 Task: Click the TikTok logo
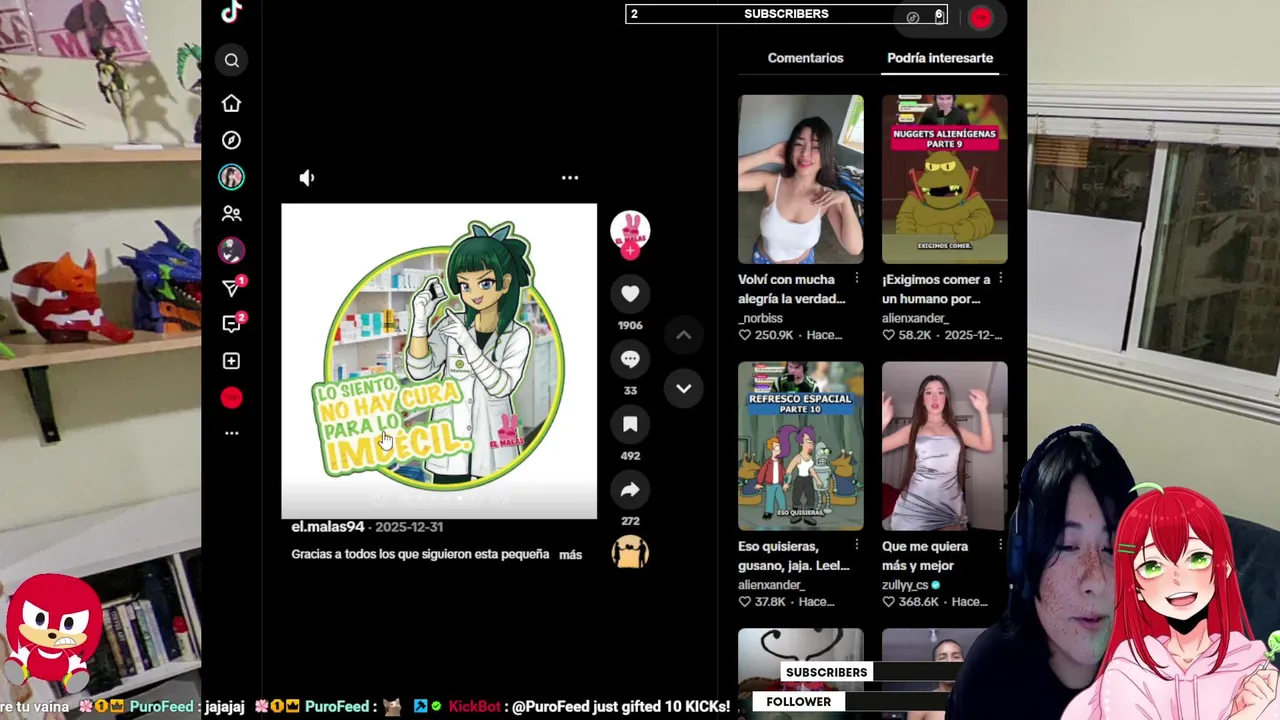[231, 11]
